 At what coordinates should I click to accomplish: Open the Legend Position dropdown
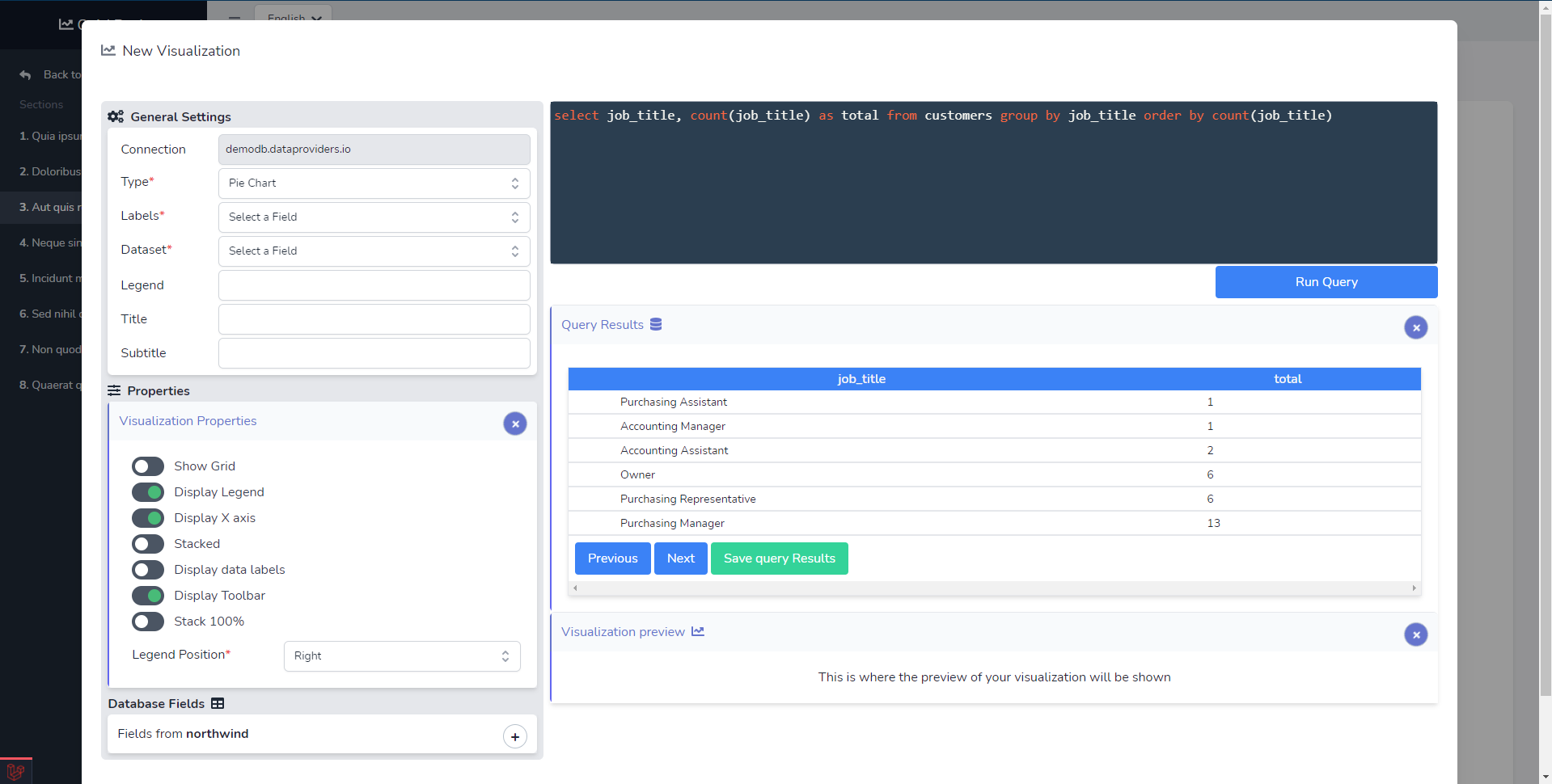pos(401,656)
